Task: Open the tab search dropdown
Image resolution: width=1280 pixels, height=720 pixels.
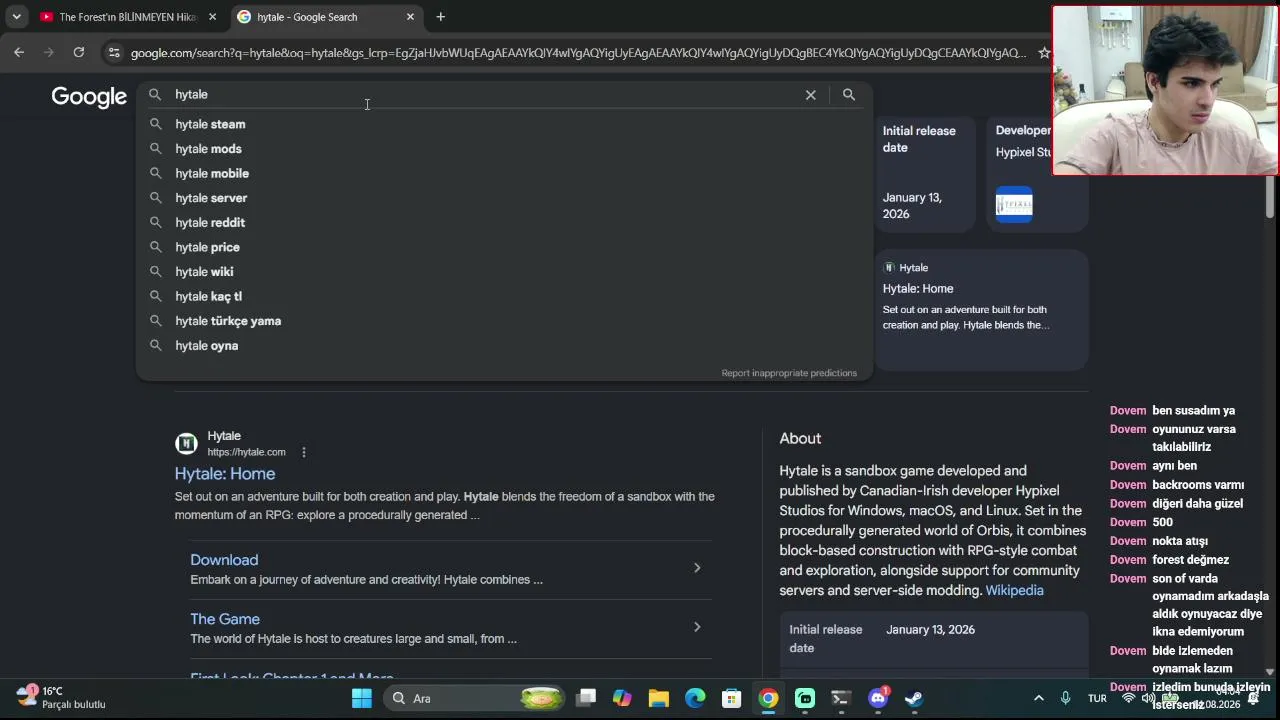Action: pos(16,17)
